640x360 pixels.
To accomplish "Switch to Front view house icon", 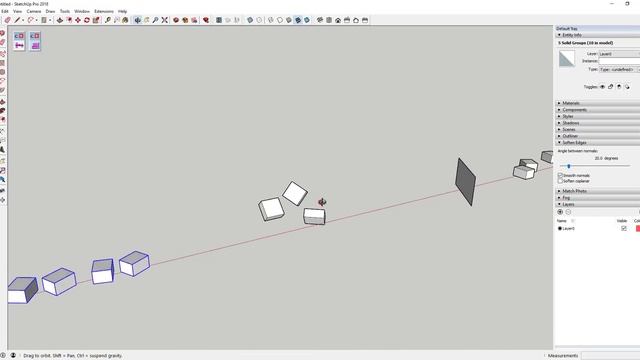I will coord(338,20).
